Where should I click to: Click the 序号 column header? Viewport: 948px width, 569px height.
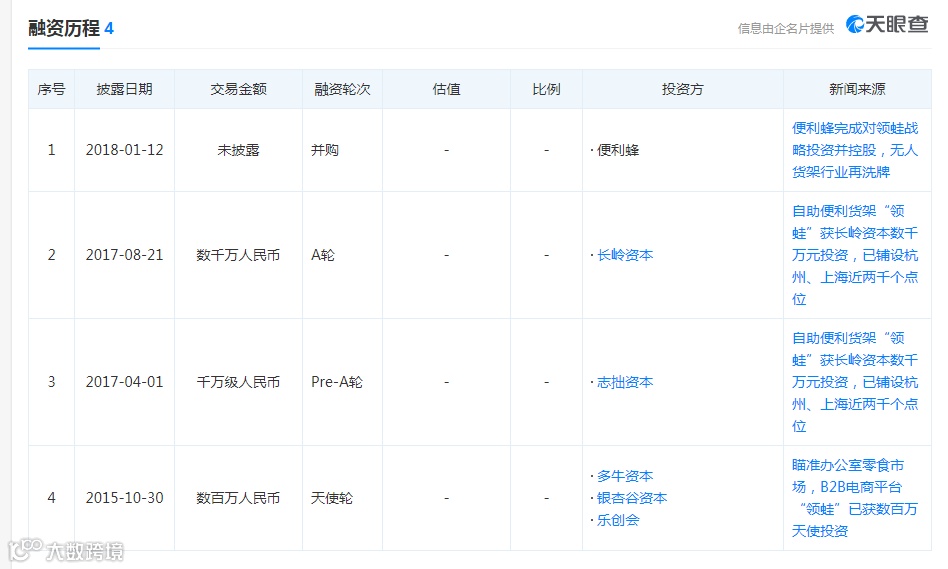51,89
